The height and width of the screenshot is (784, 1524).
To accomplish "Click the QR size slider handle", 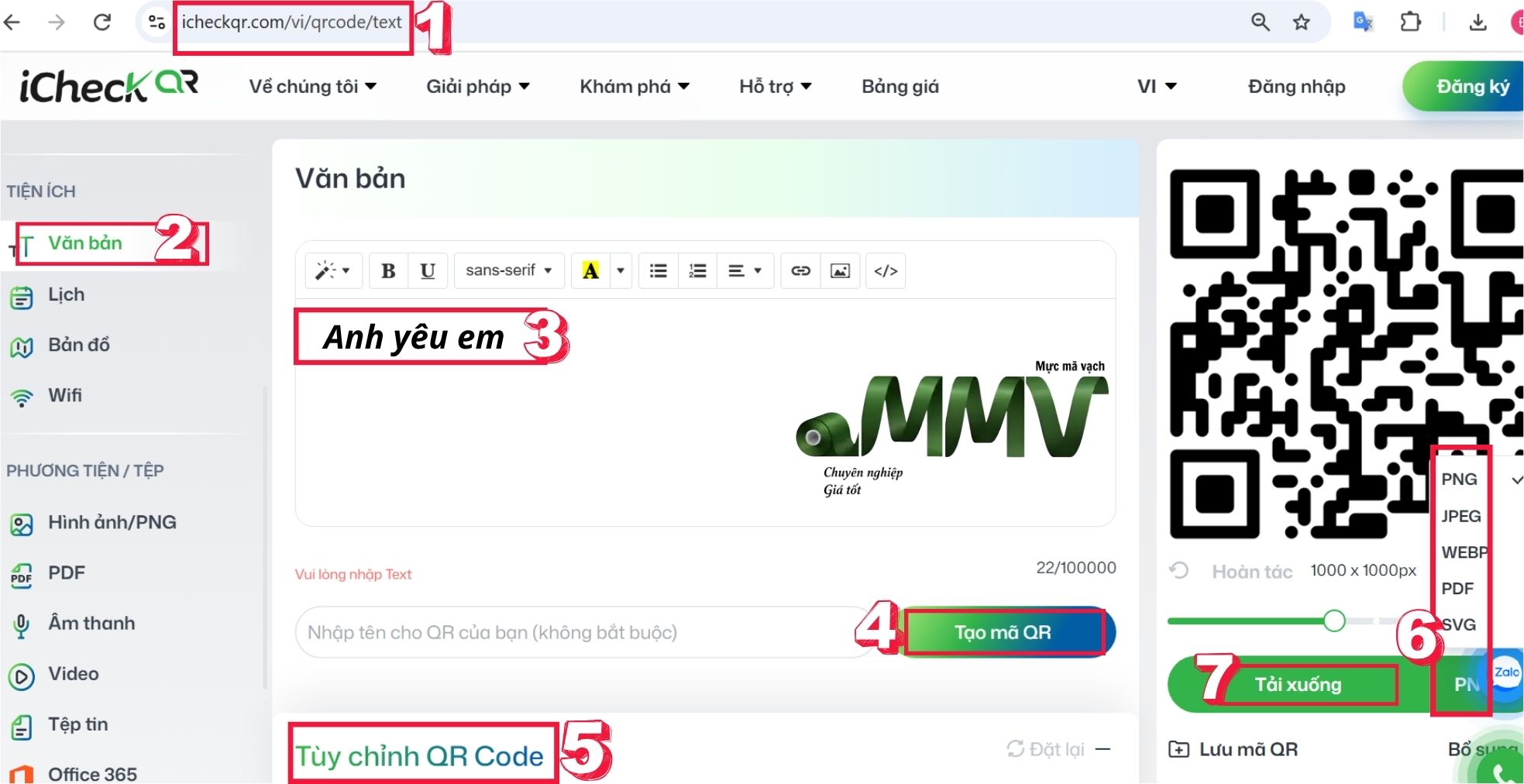I will point(1334,621).
